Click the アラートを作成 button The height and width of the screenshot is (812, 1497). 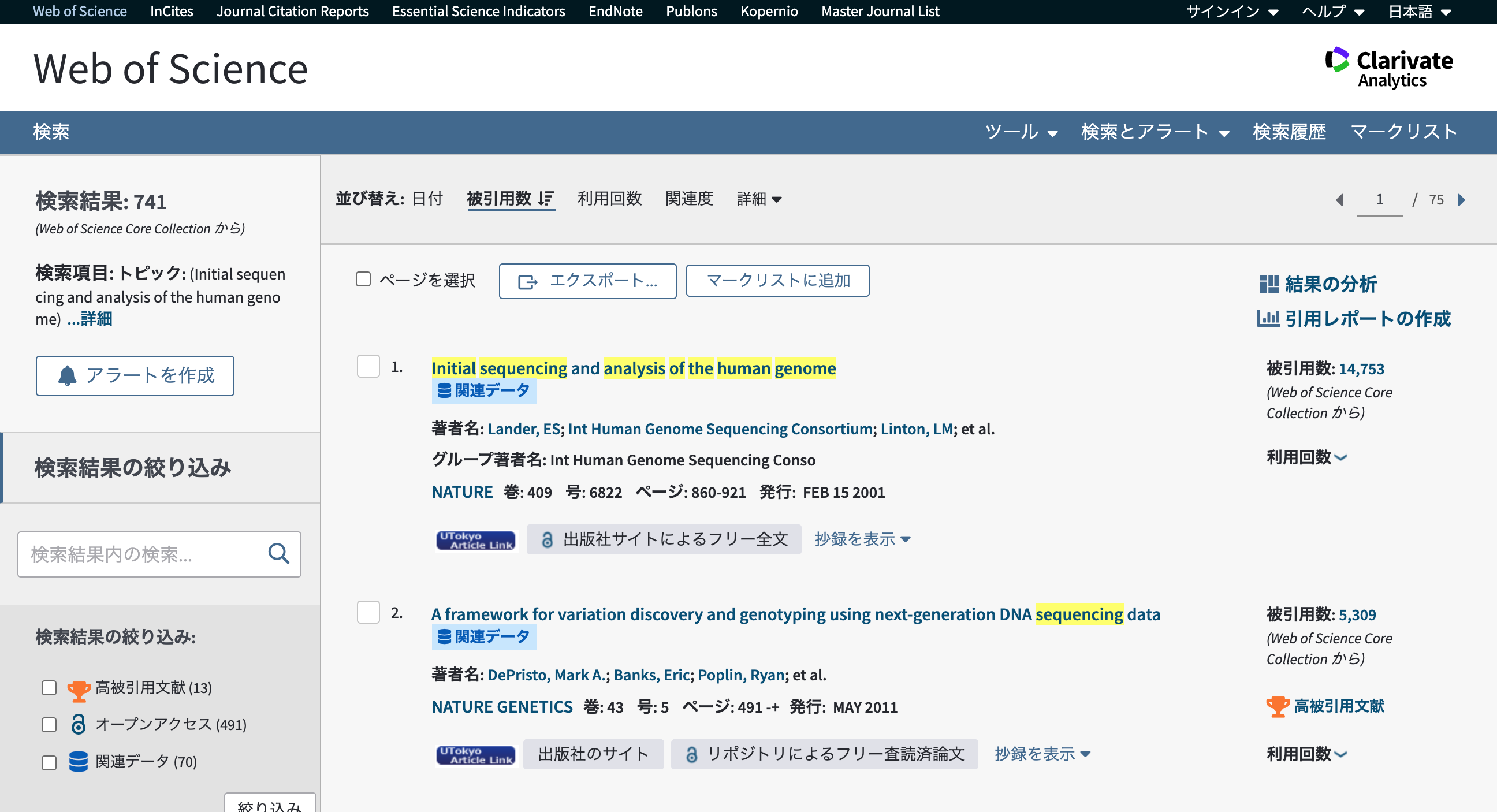tap(135, 375)
